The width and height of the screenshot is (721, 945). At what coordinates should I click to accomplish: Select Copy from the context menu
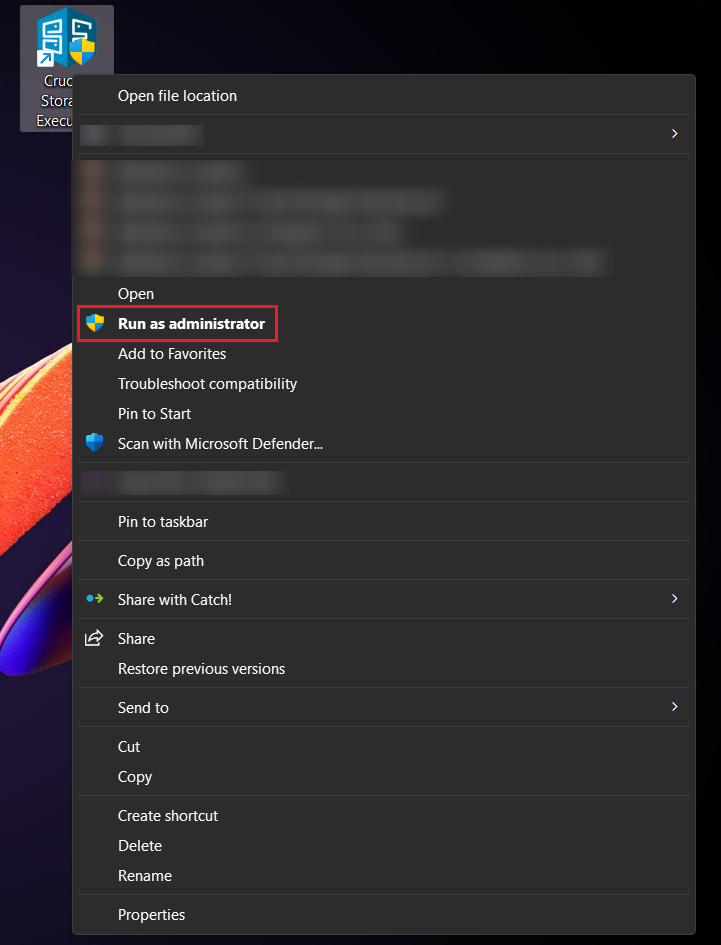(x=383, y=777)
